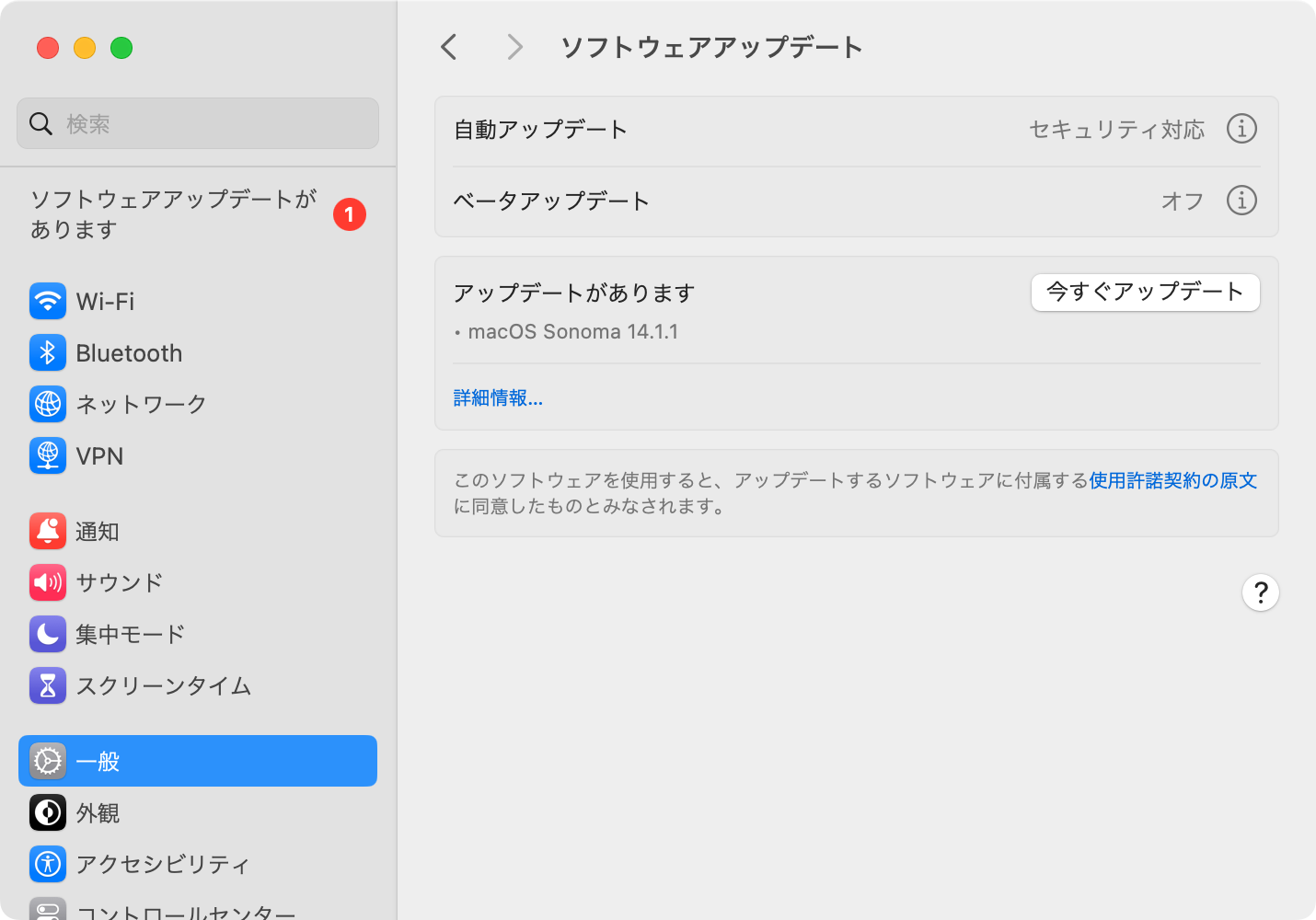Select サウンド label in the sidebar
1316x920 pixels.
(120, 583)
